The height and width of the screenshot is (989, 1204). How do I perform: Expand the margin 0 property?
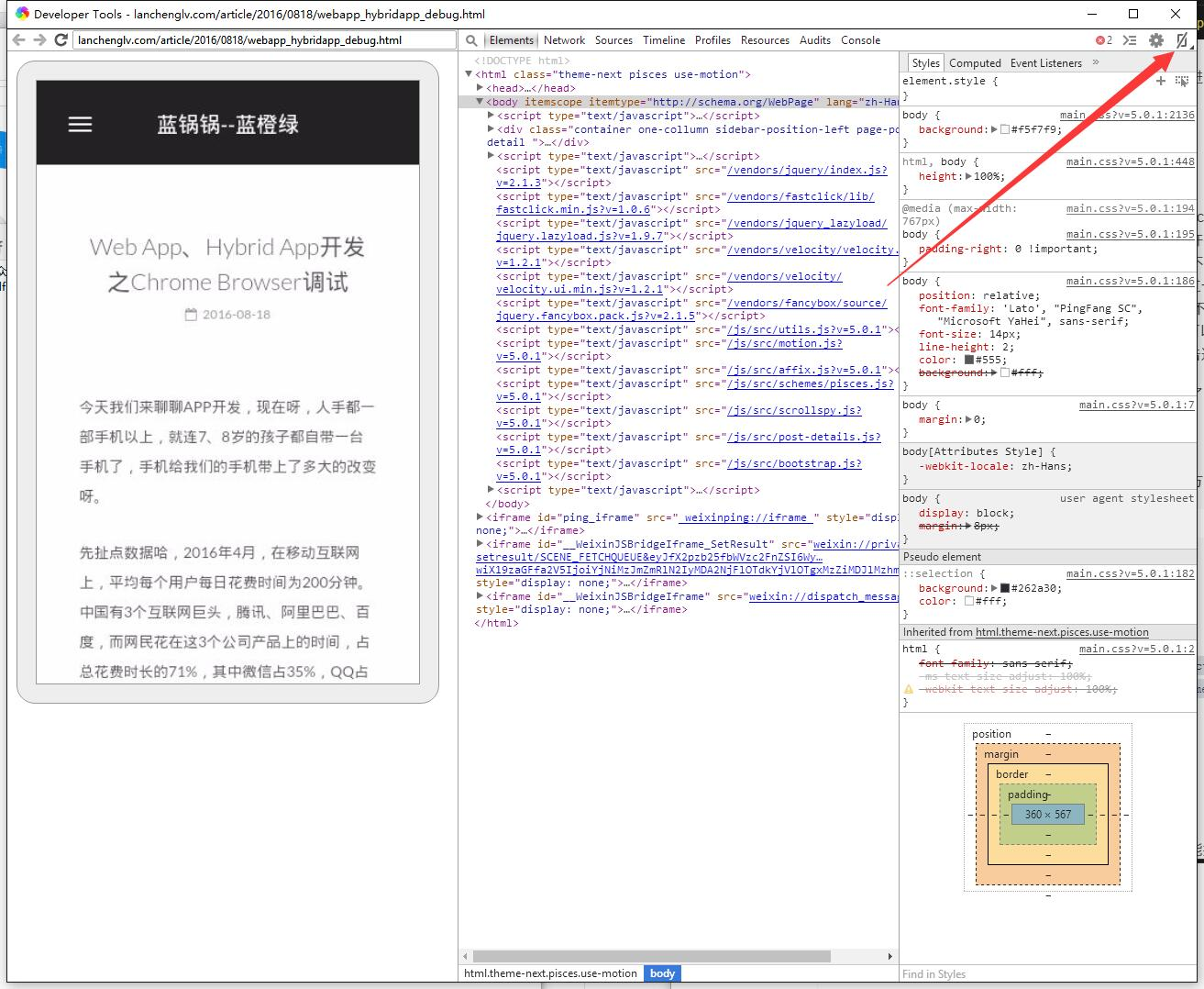(x=968, y=419)
